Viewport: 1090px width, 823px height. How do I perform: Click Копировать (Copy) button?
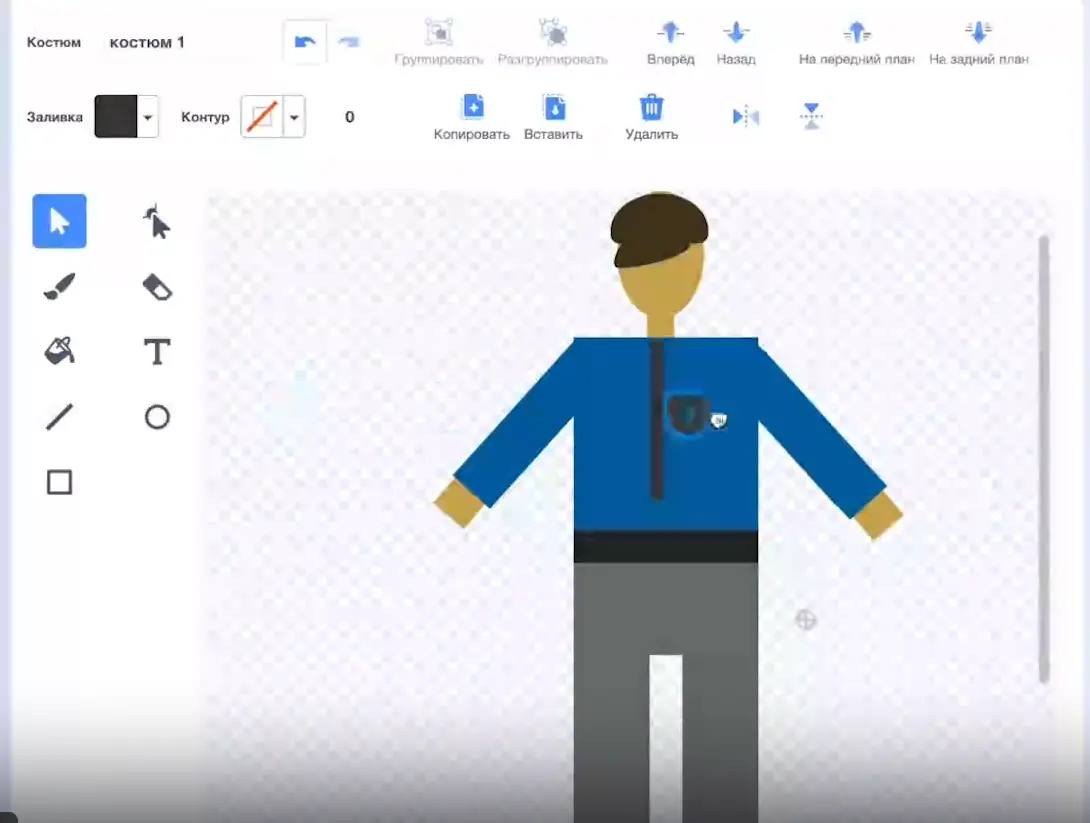472,117
